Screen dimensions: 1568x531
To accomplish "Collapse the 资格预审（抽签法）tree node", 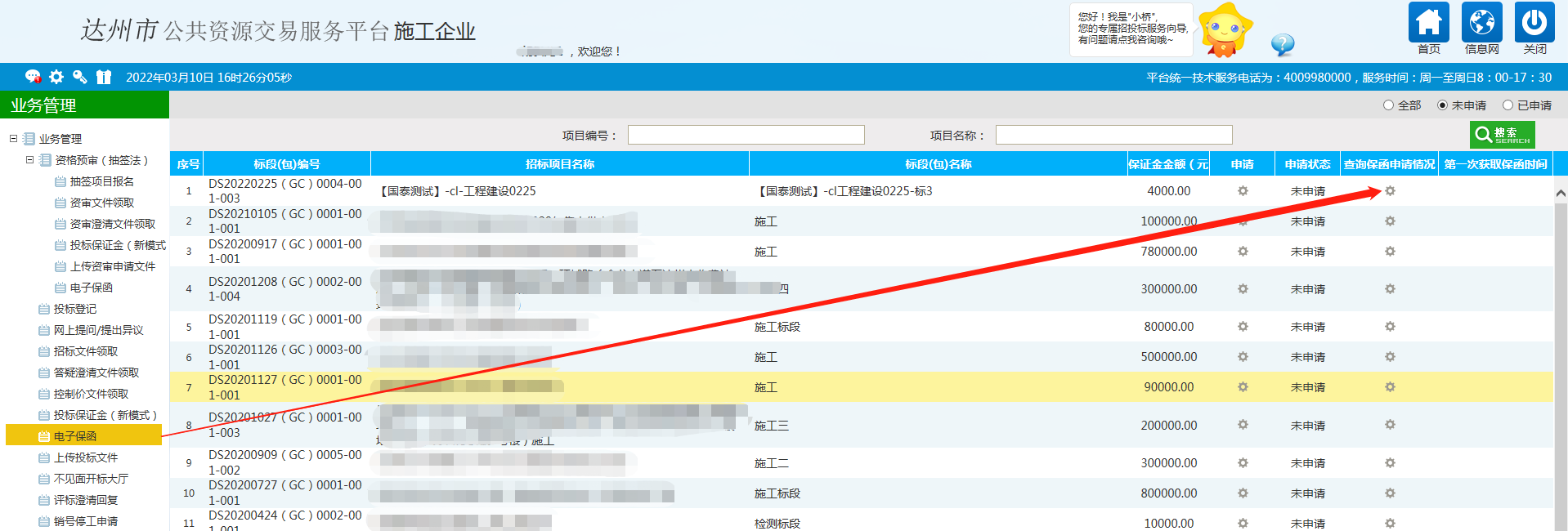I will pyautogui.click(x=29, y=160).
